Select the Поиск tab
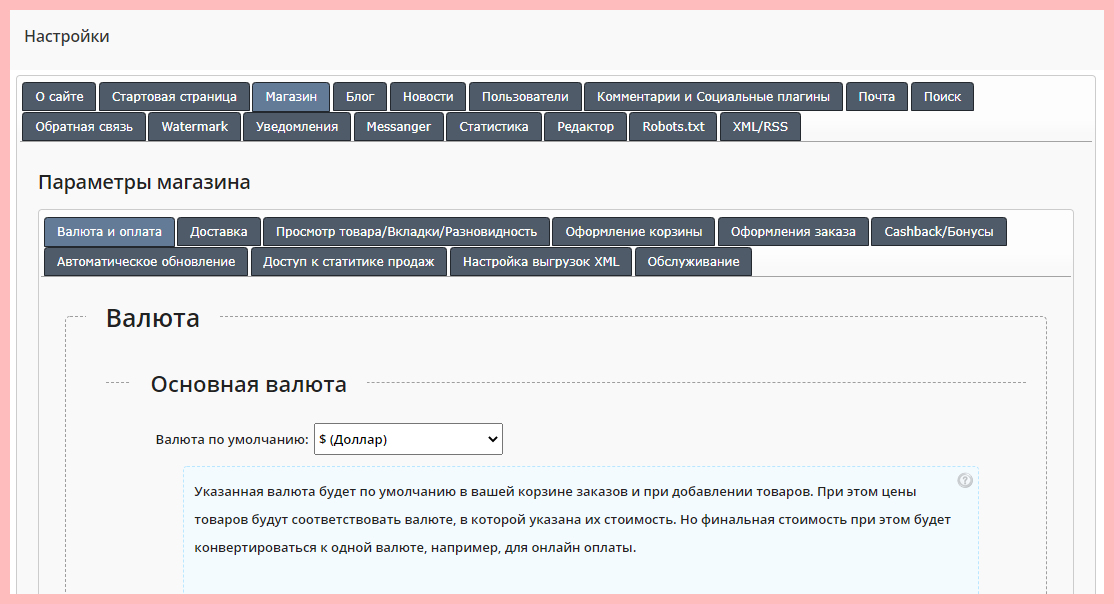Image resolution: width=1114 pixels, height=604 pixels. pyautogui.click(x=942, y=97)
